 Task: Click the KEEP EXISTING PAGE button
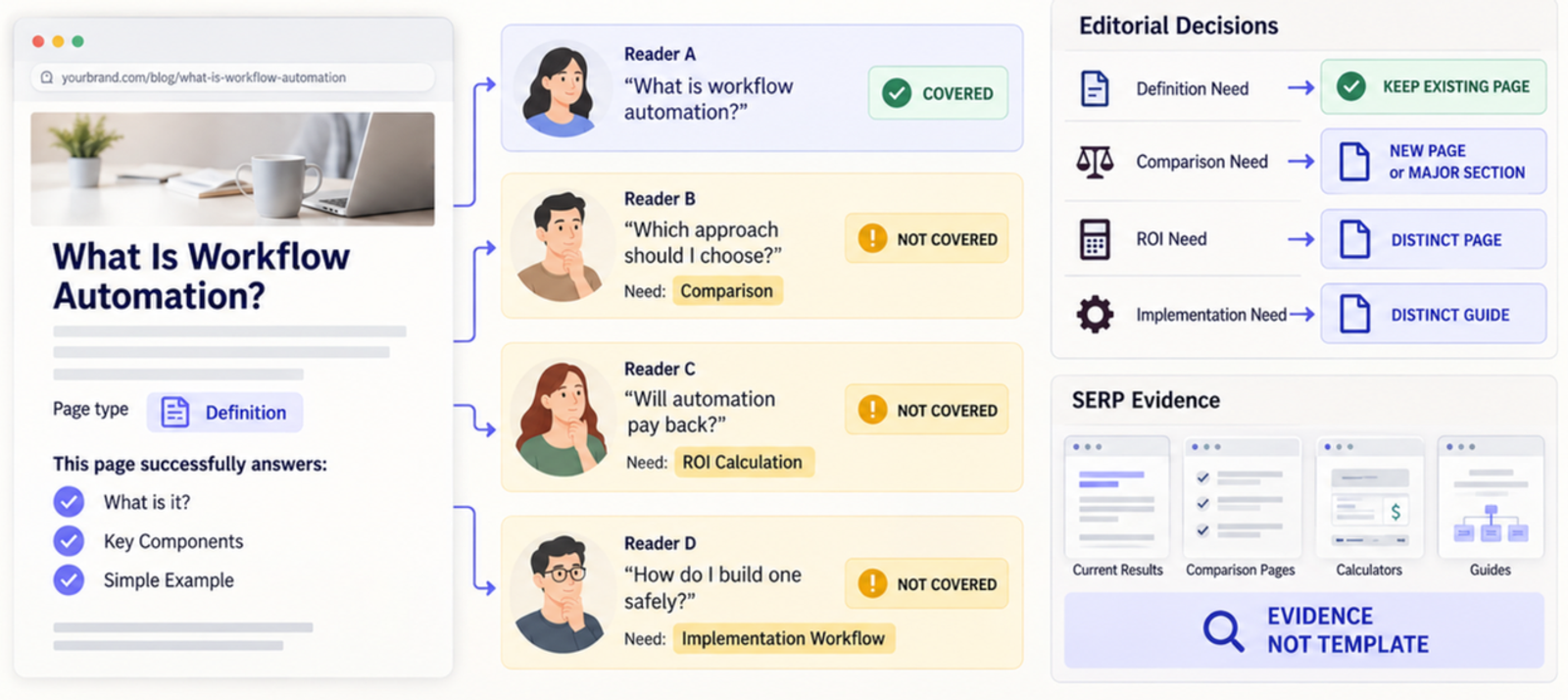coord(1434,86)
